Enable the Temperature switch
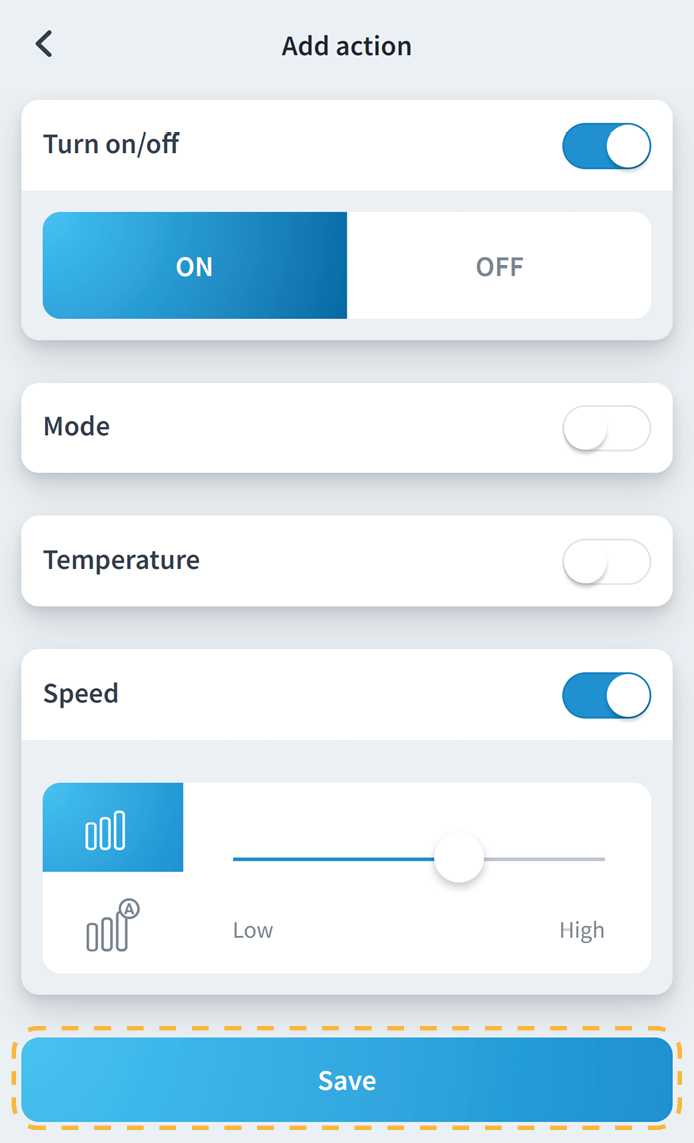Viewport: 694px width, 1143px height. [606, 562]
